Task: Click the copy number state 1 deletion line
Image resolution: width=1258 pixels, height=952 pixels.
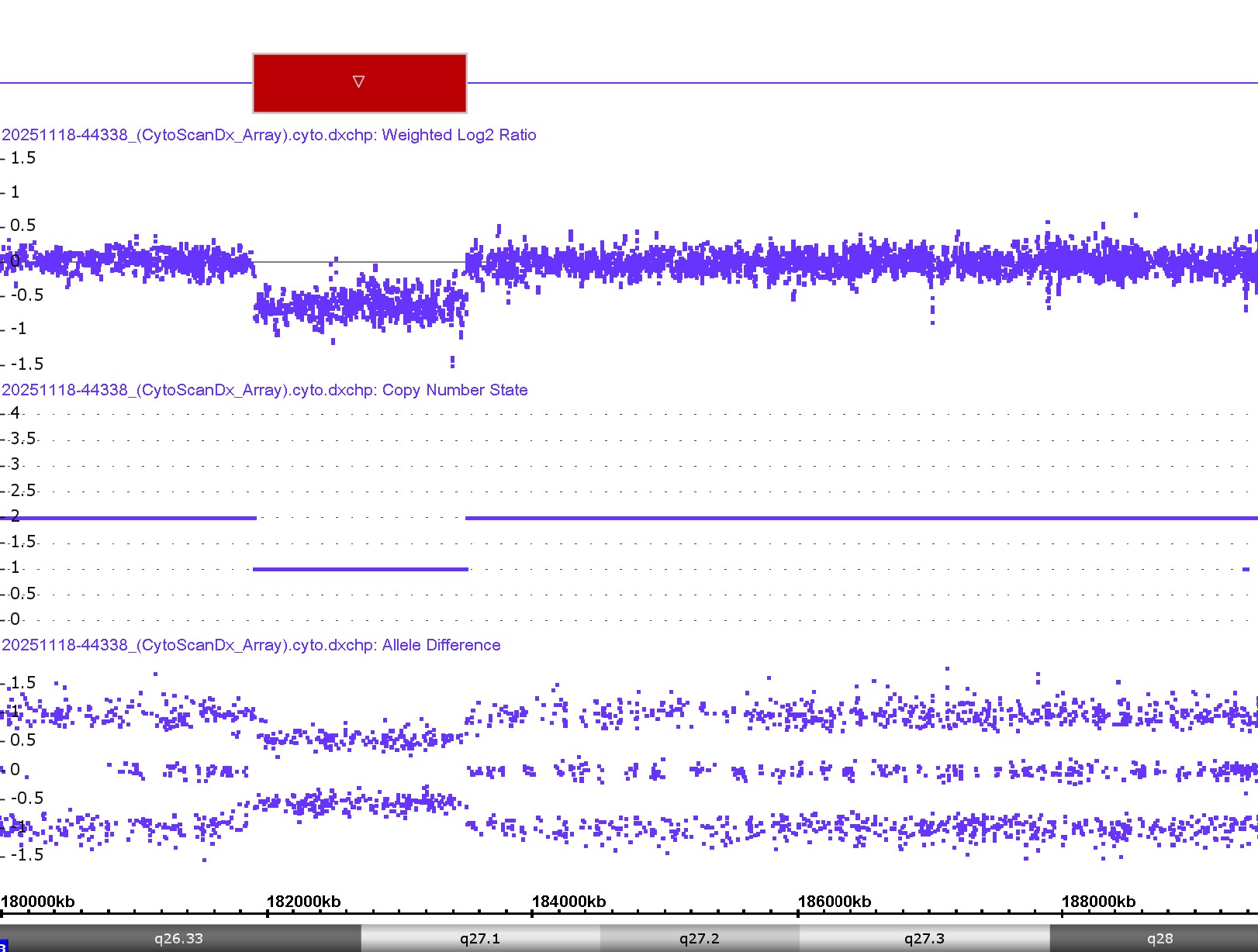Action: (361, 569)
